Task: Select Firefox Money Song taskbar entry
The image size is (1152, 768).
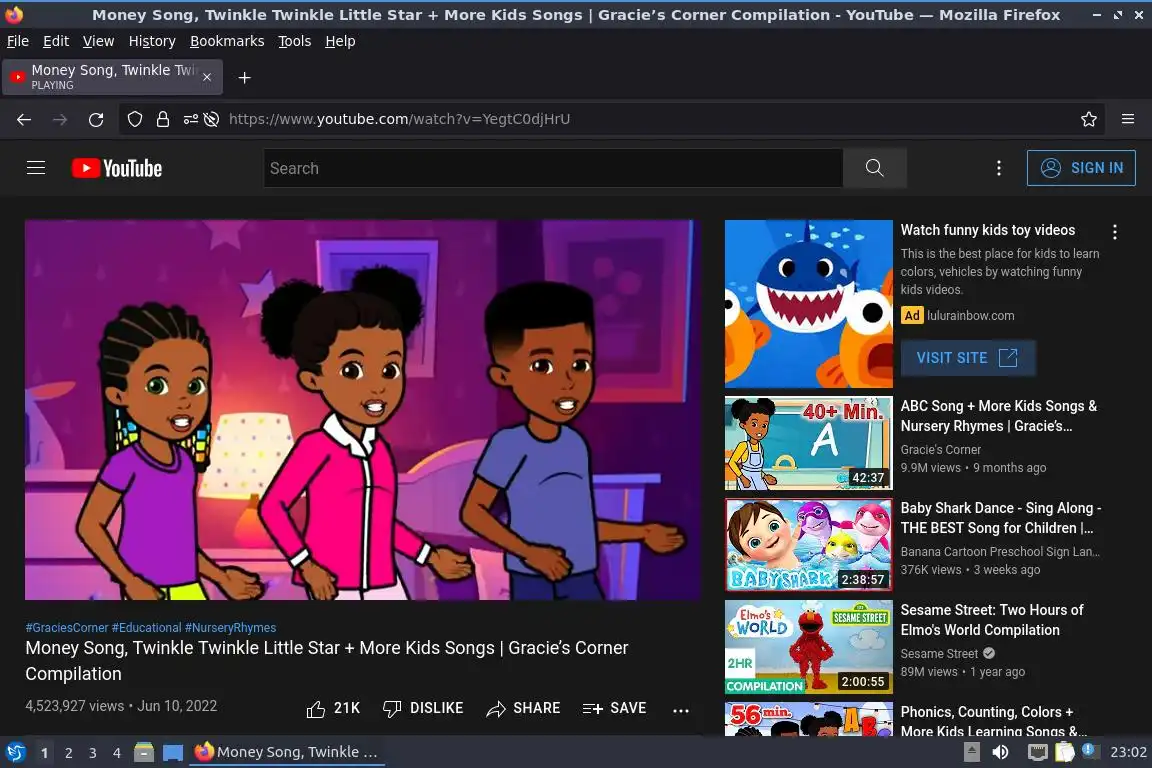Action: pos(287,752)
